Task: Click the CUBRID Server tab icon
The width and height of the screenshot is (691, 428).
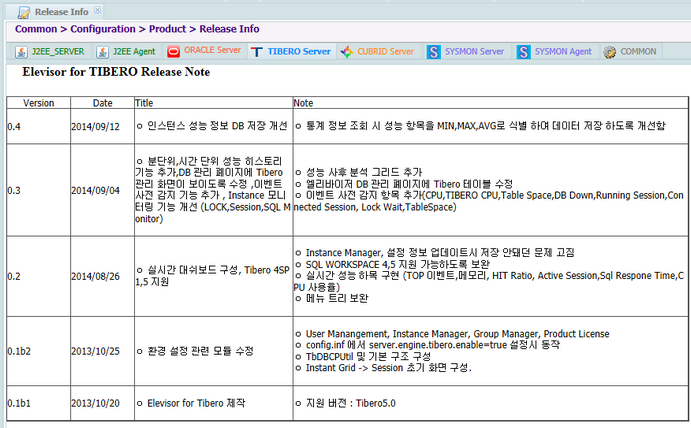Action: pos(347,51)
